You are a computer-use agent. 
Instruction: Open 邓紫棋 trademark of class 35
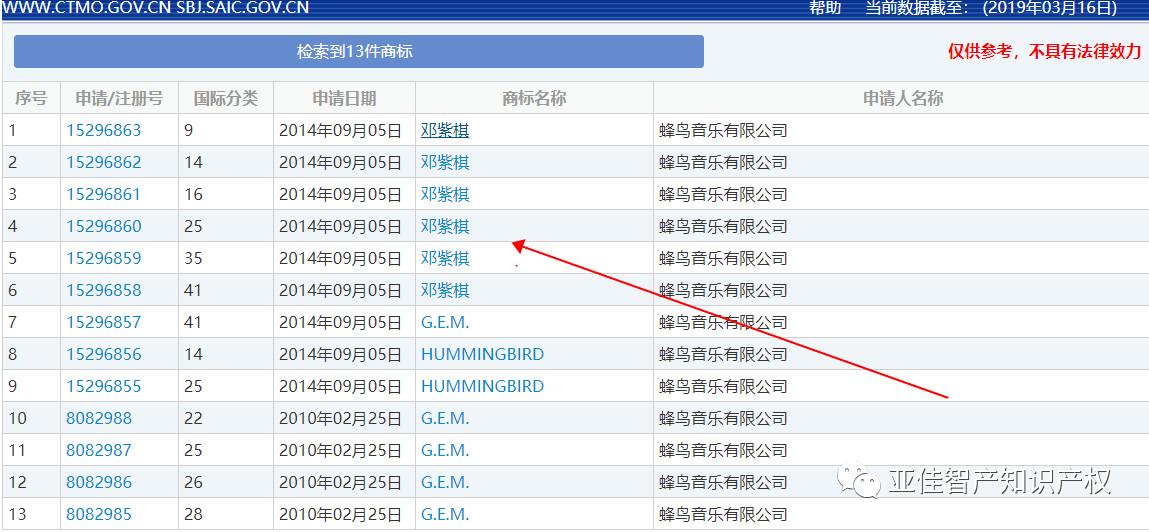click(x=445, y=259)
